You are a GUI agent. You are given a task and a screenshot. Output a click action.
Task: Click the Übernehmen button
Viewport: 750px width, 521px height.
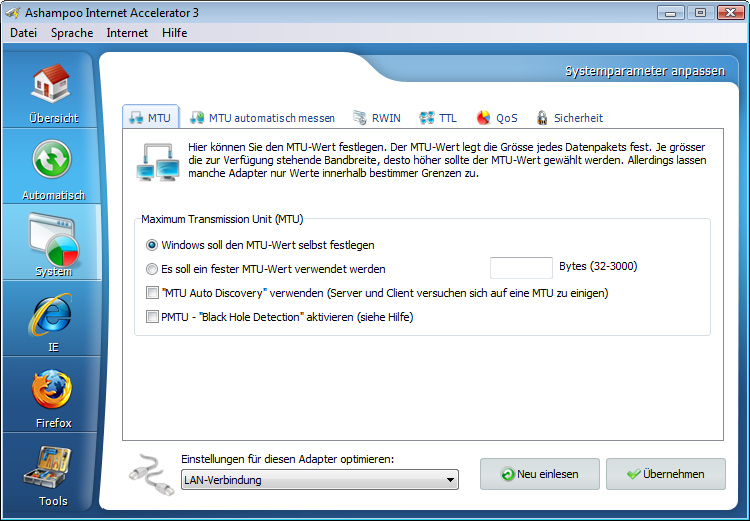click(665, 474)
